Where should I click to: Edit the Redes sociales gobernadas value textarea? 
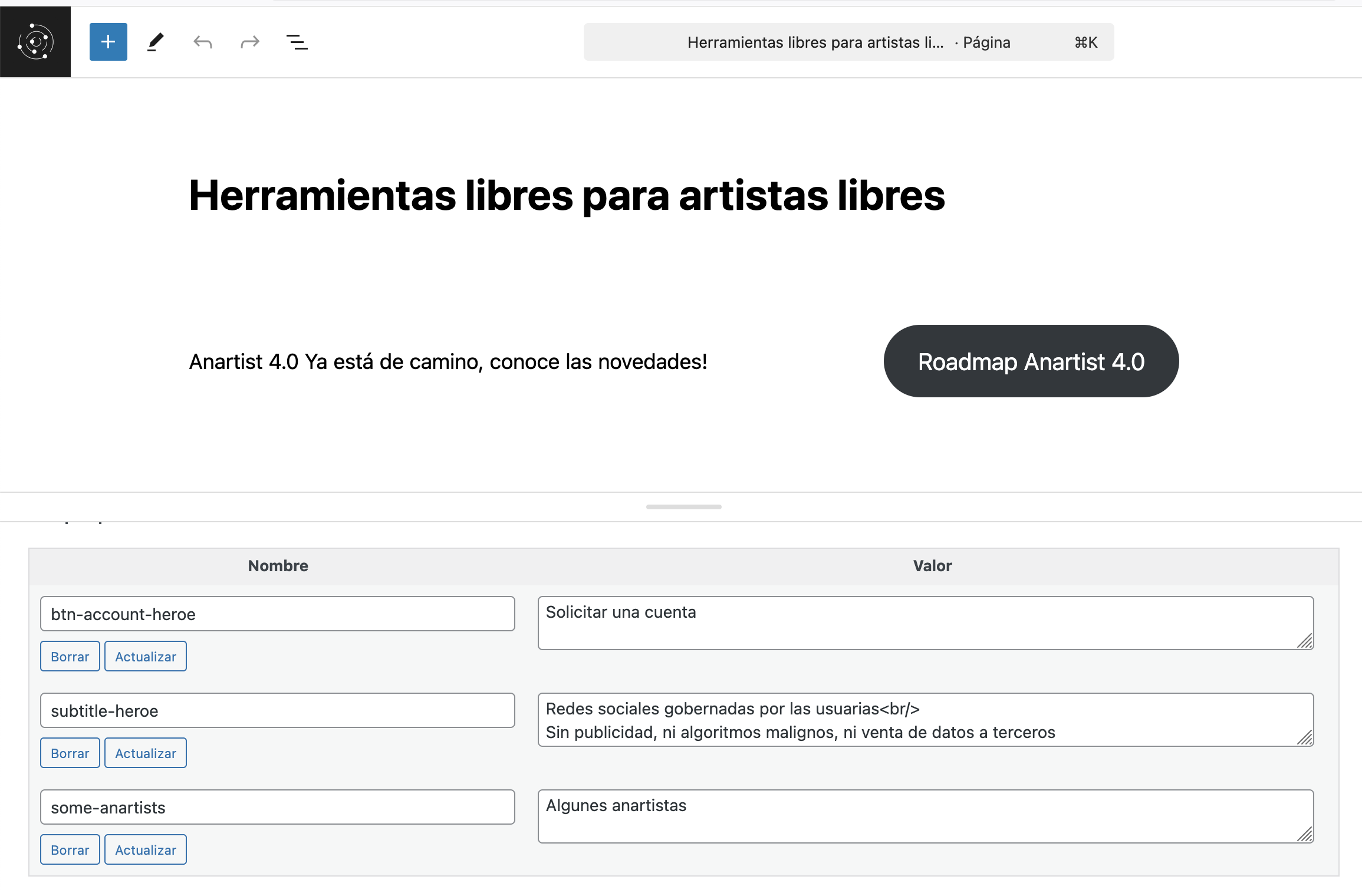926,720
